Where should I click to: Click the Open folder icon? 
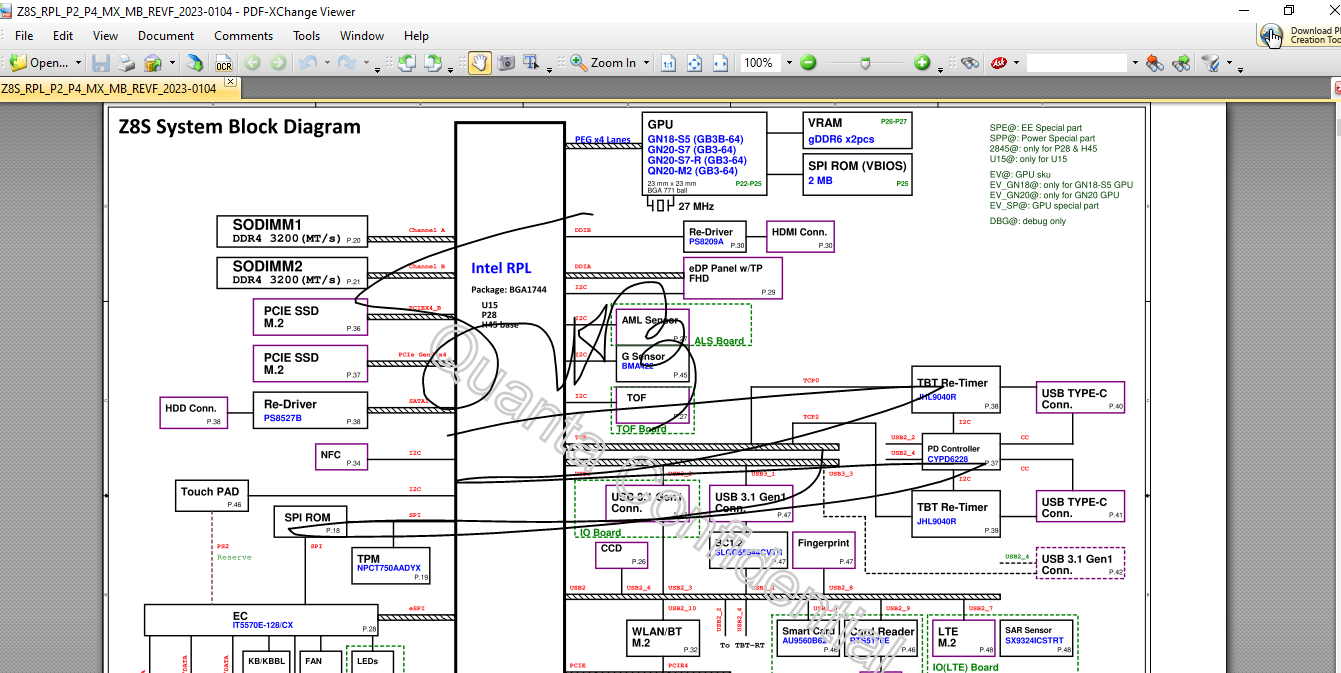point(19,62)
